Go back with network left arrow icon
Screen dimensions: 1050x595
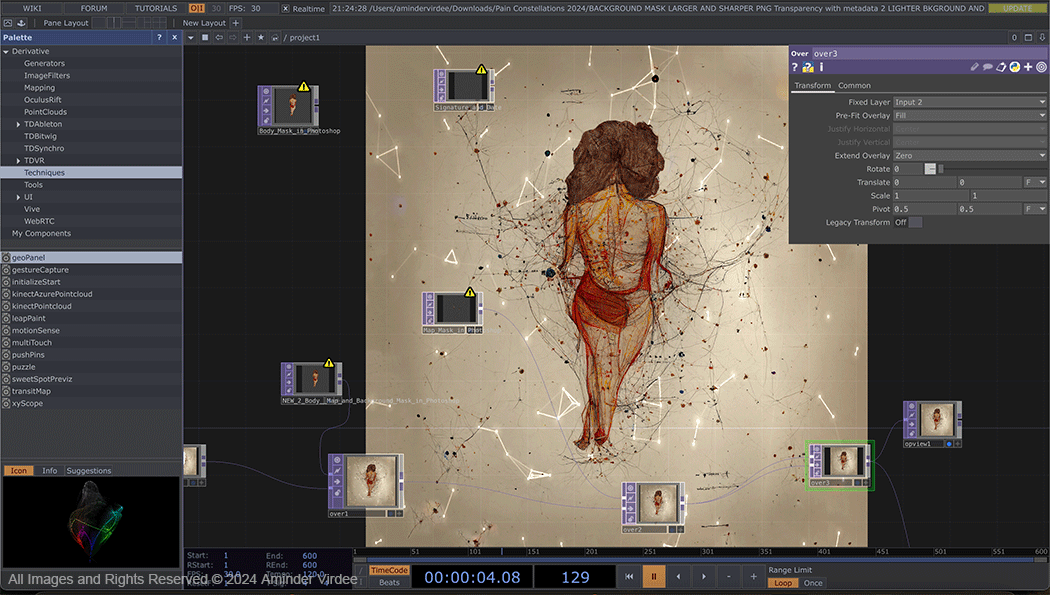(219, 37)
